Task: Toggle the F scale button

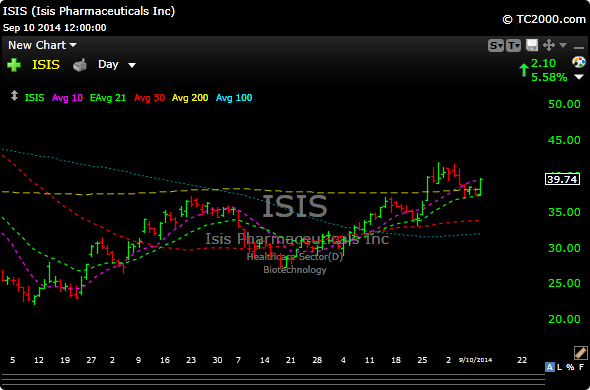Action: (x=581, y=367)
